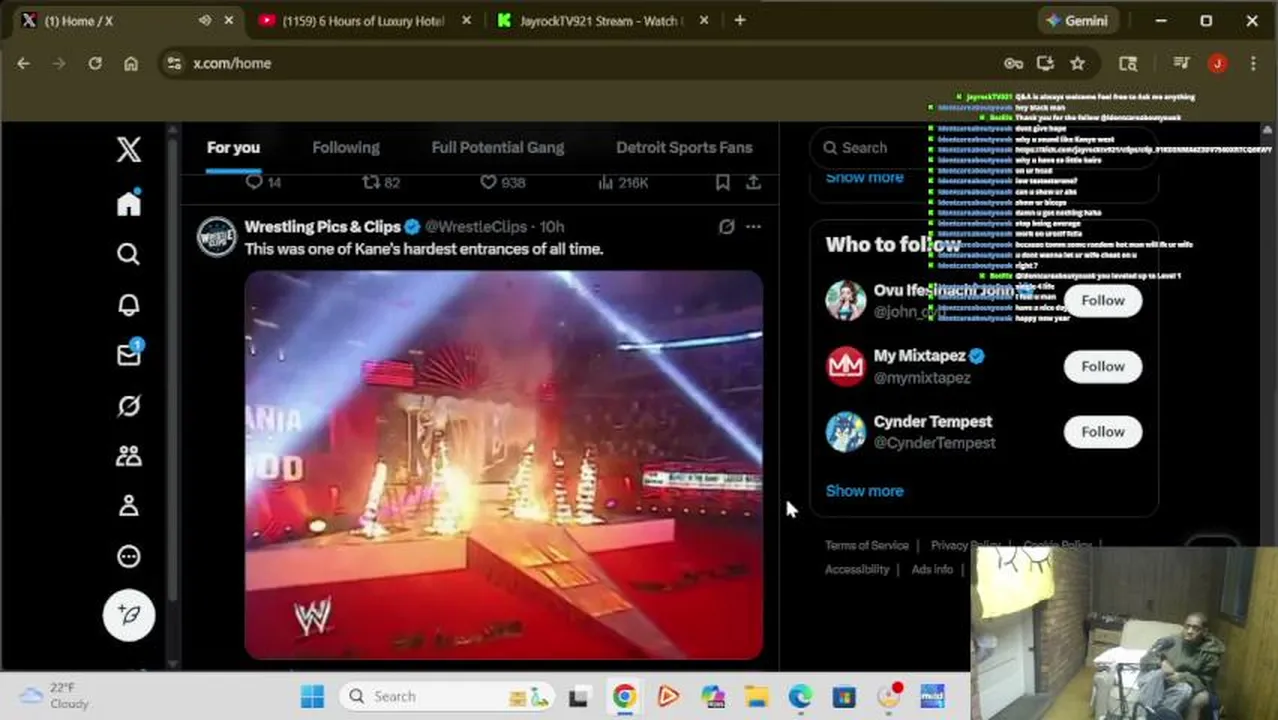Viewport: 1278px width, 720px height.
Task: Bookmark this page with star icon
Action: pos(1077,63)
